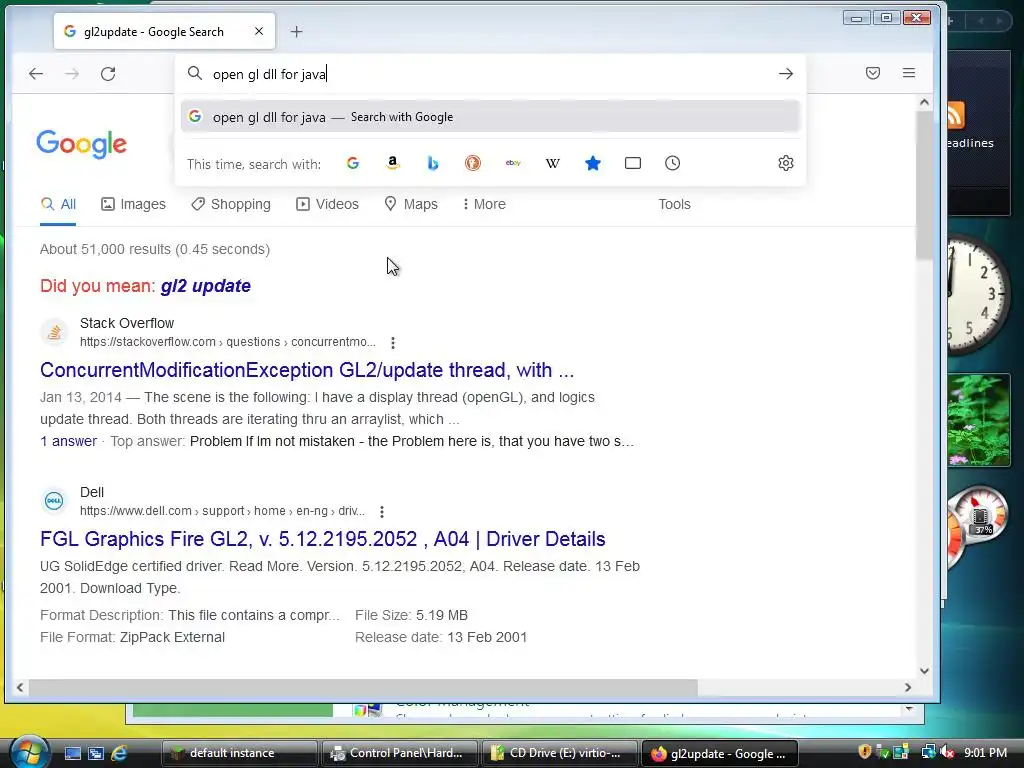
Task: Search in Bookmarks using star icon
Action: coord(592,163)
